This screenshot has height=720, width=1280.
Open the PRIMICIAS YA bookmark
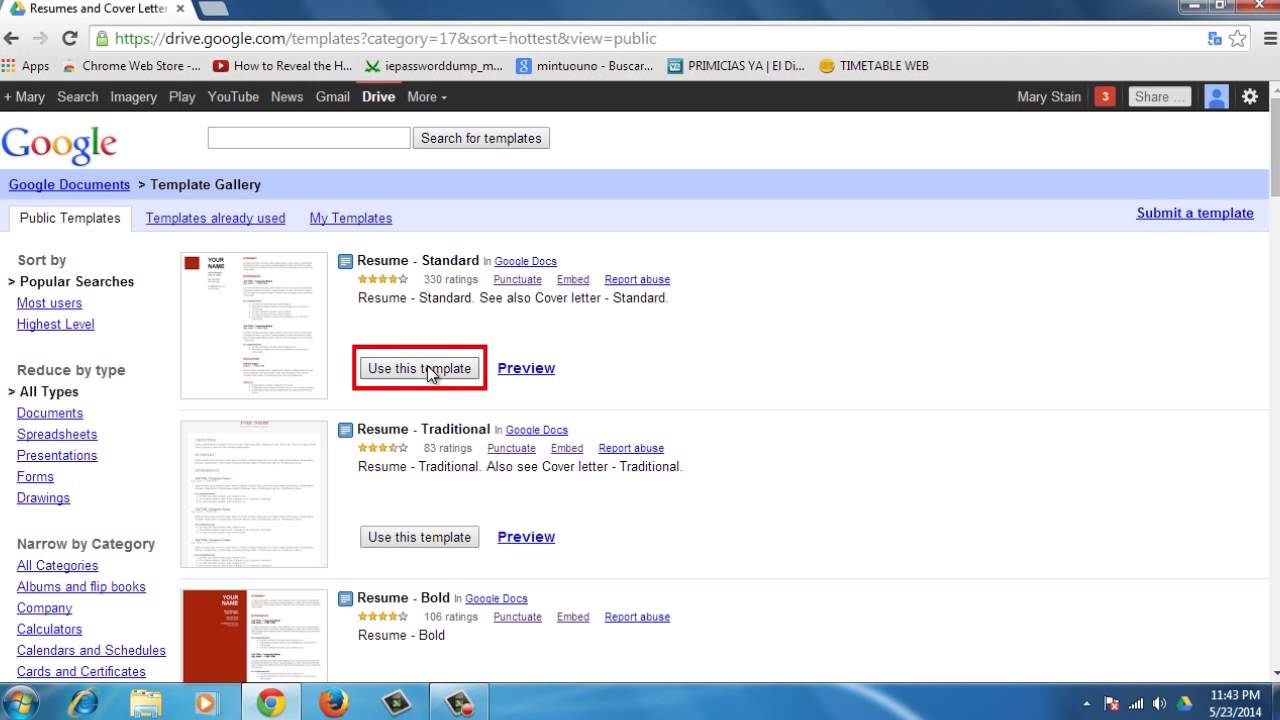pyautogui.click(x=736, y=66)
